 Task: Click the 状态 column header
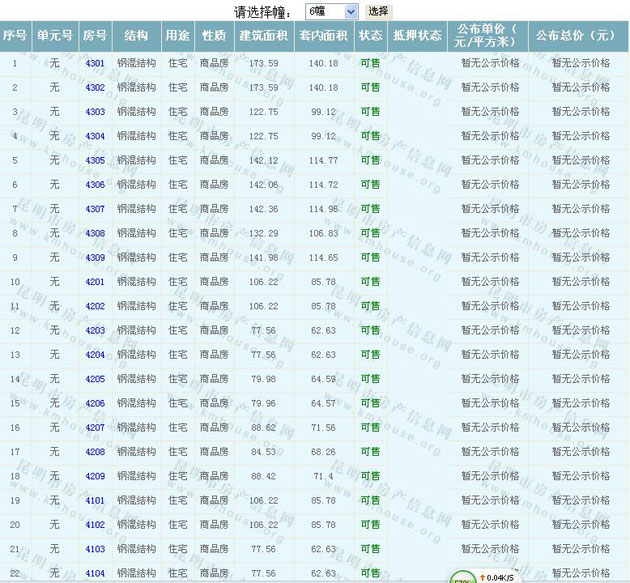tap(370, 36)
